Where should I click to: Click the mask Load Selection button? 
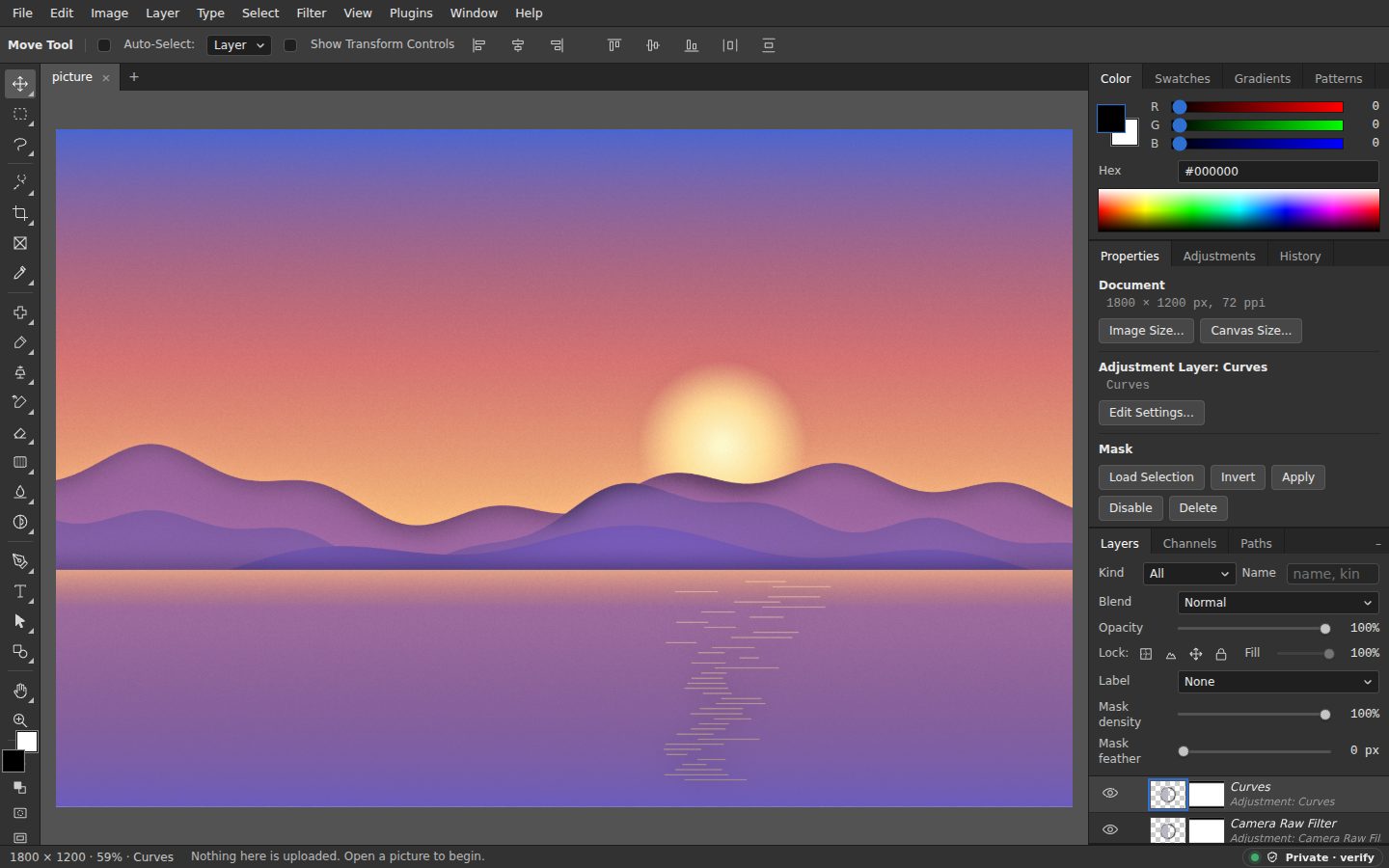pyautogui.click(x=1151, y=477)
